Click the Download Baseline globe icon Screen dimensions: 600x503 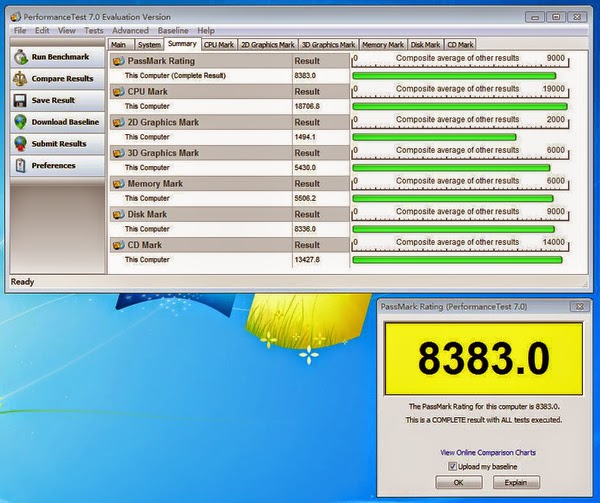pos(20,122)
